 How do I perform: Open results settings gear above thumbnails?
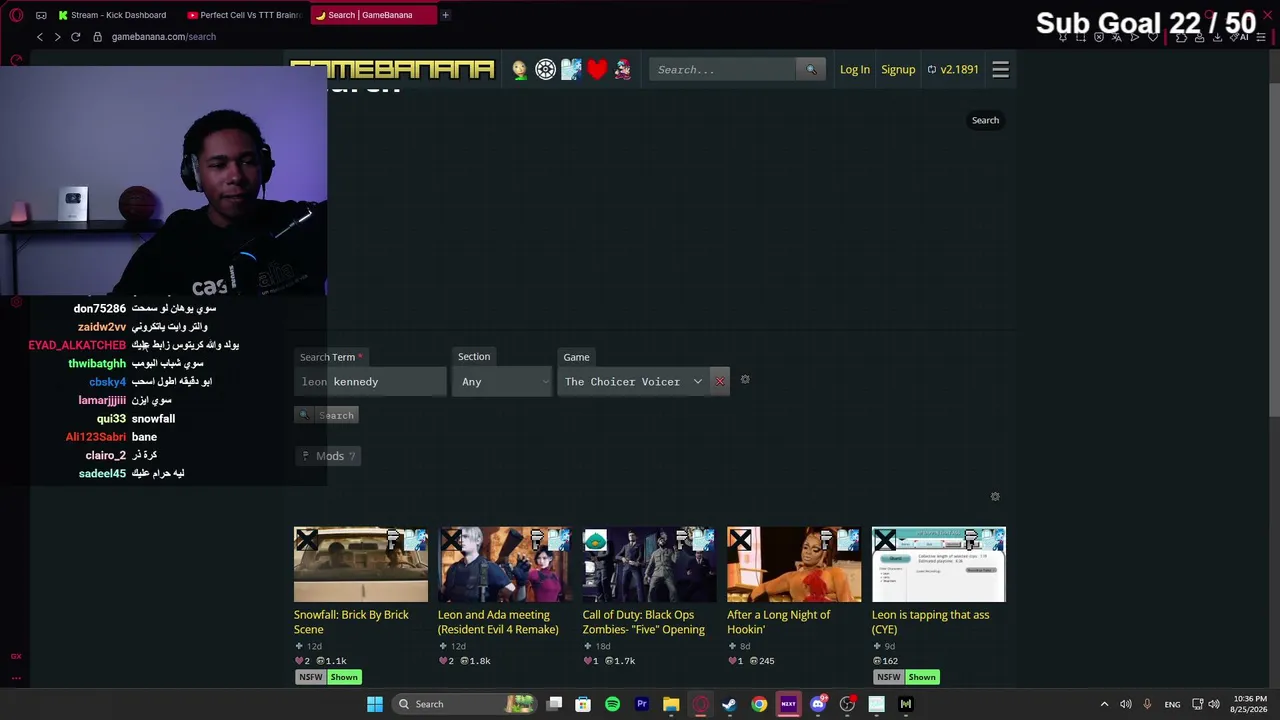(x=995, y=496)
